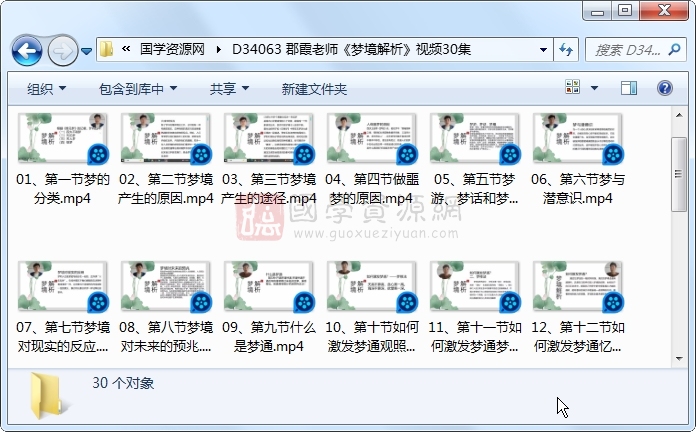Click player badge icon on file 12 thumbnail
Image resolution: width=696 pixels, height=432 pixels.
coord(613,303)
